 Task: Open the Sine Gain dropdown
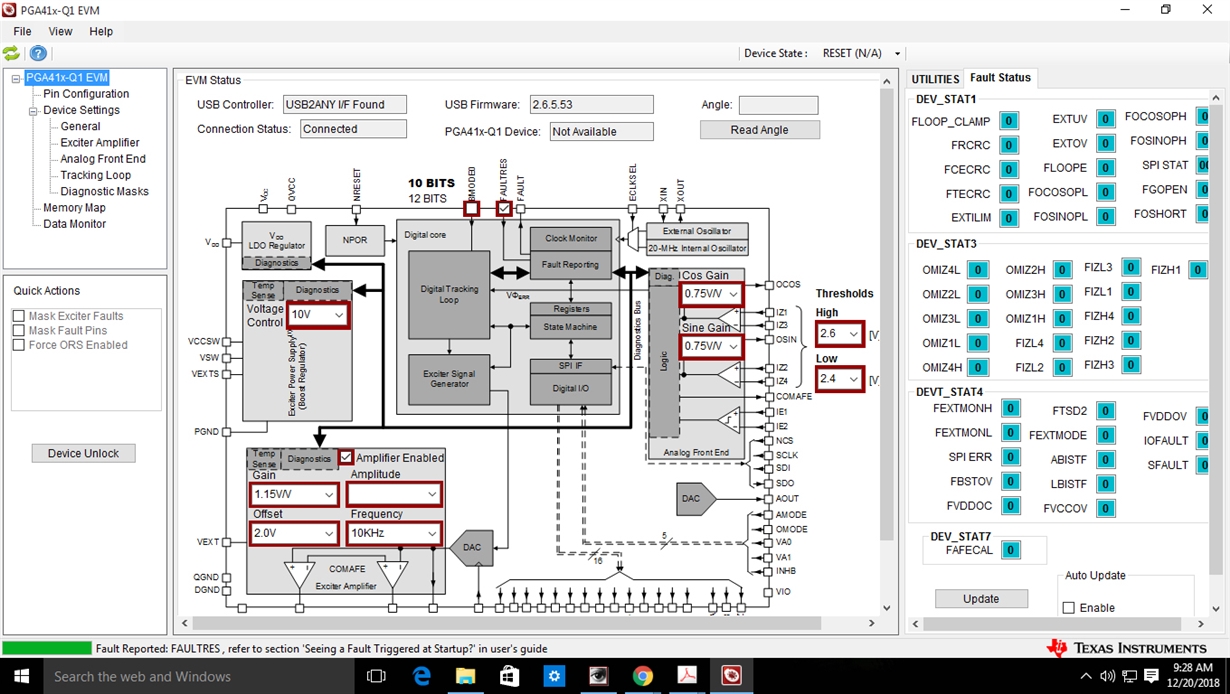711,346
